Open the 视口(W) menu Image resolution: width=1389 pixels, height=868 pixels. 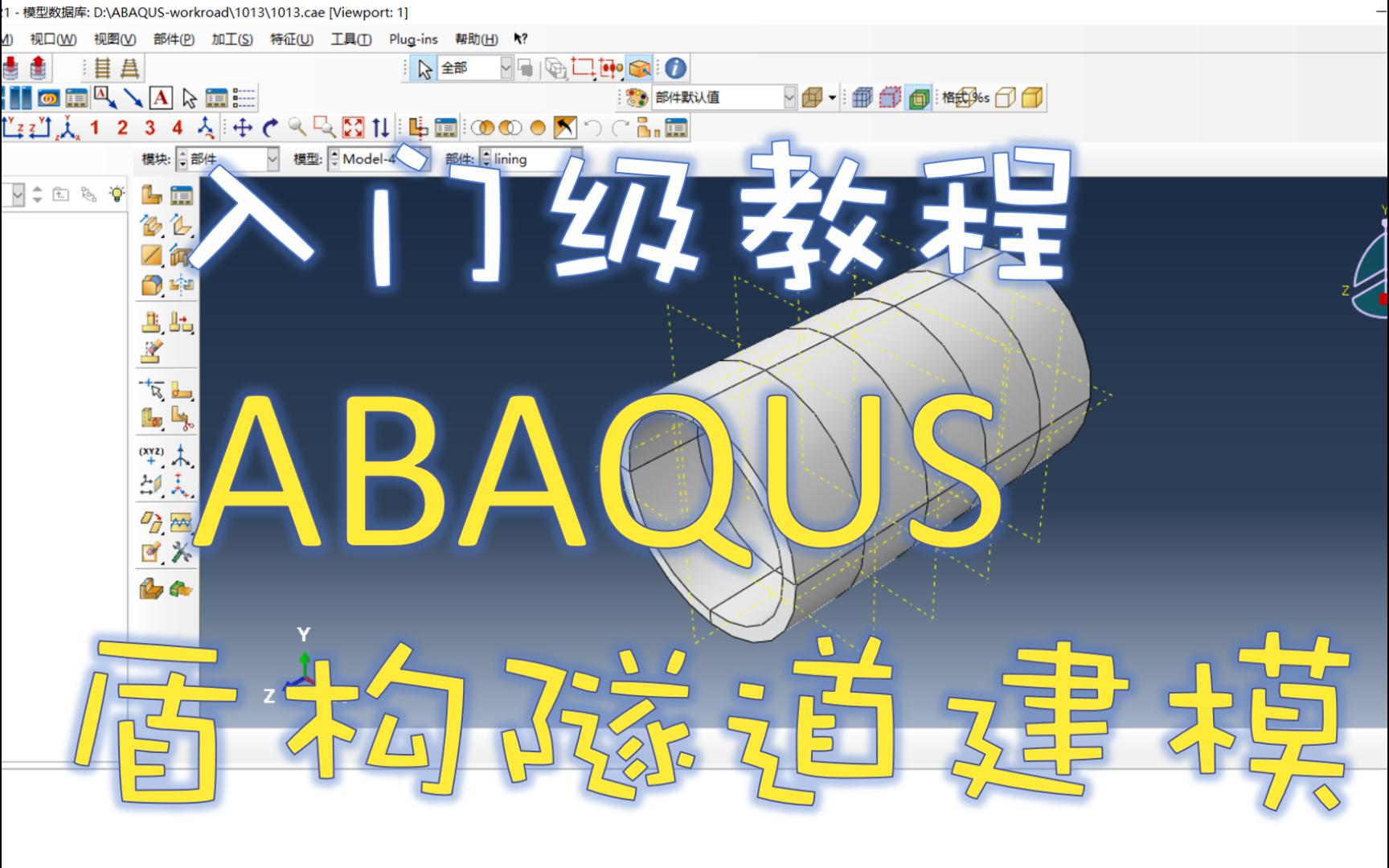click(x=53, y=39)
